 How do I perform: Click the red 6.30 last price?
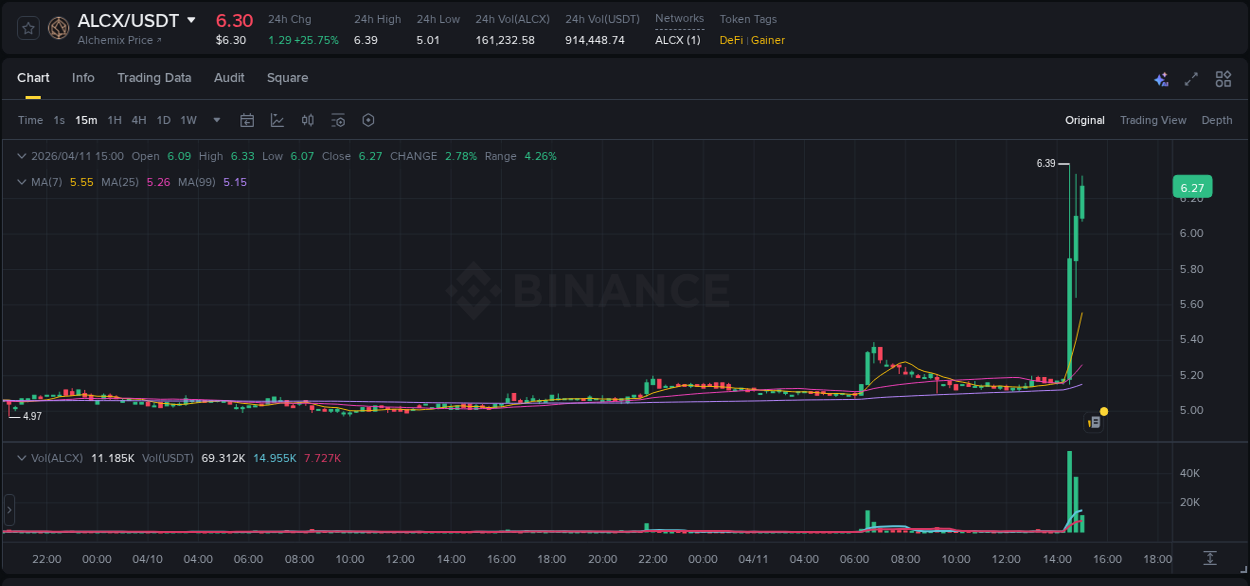pyautogui.click(x=235, y=20)
